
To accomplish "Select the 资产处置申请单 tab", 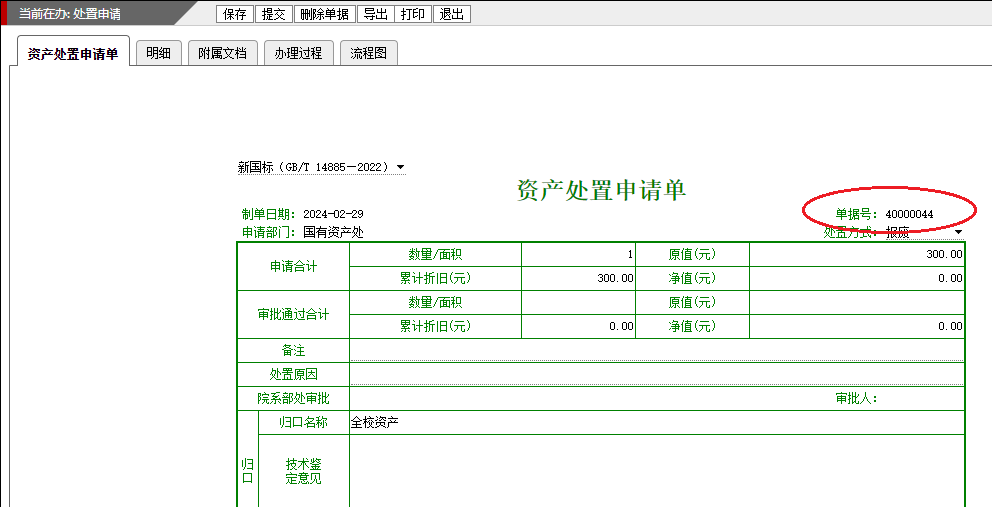I will (x=73, y=54).
